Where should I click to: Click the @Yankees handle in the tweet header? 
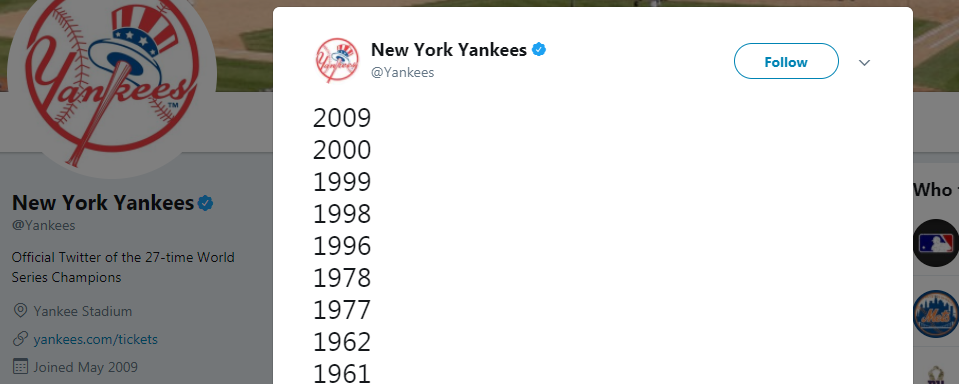[402, 72]
